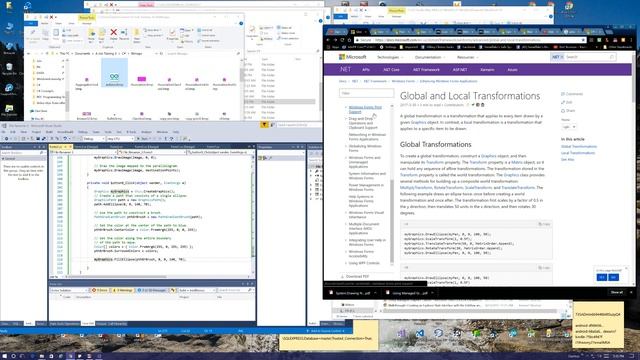The width and height of the screenshot is (640, 360).
Task: Click the Share link on docs page
Action: coord(568,111)
